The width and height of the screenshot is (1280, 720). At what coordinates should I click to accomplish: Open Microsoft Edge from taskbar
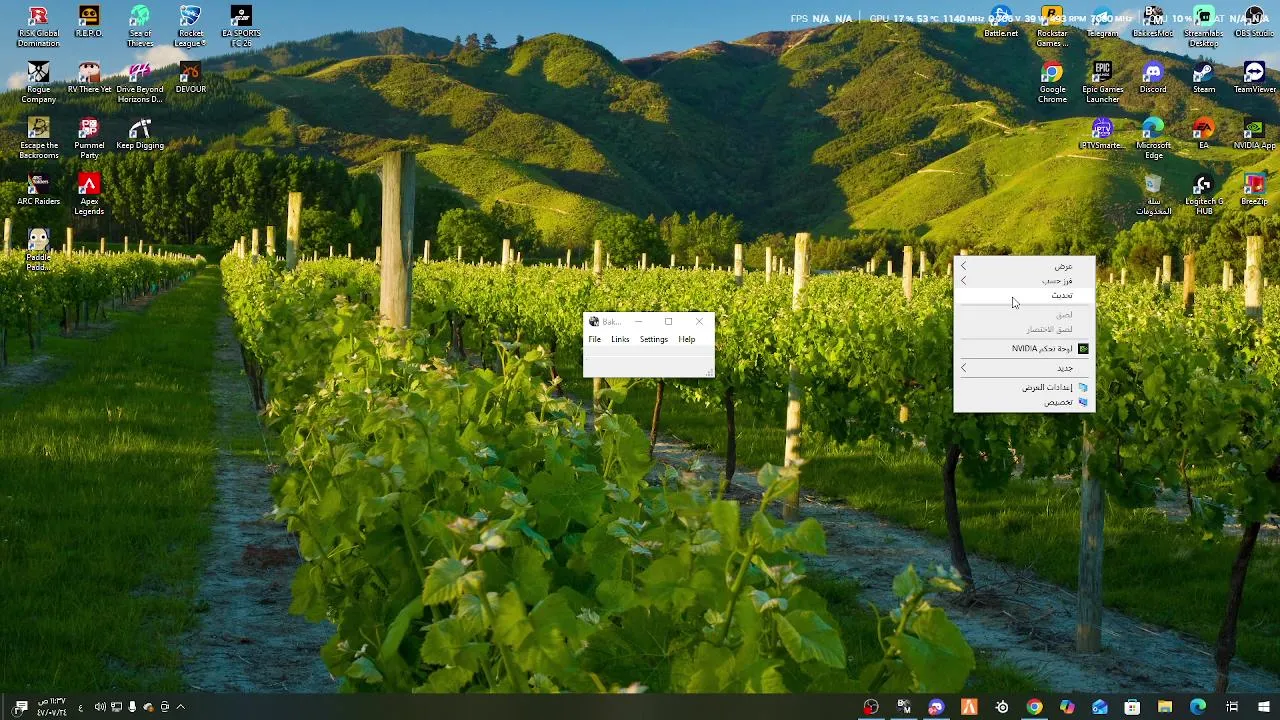[1198, 707]
